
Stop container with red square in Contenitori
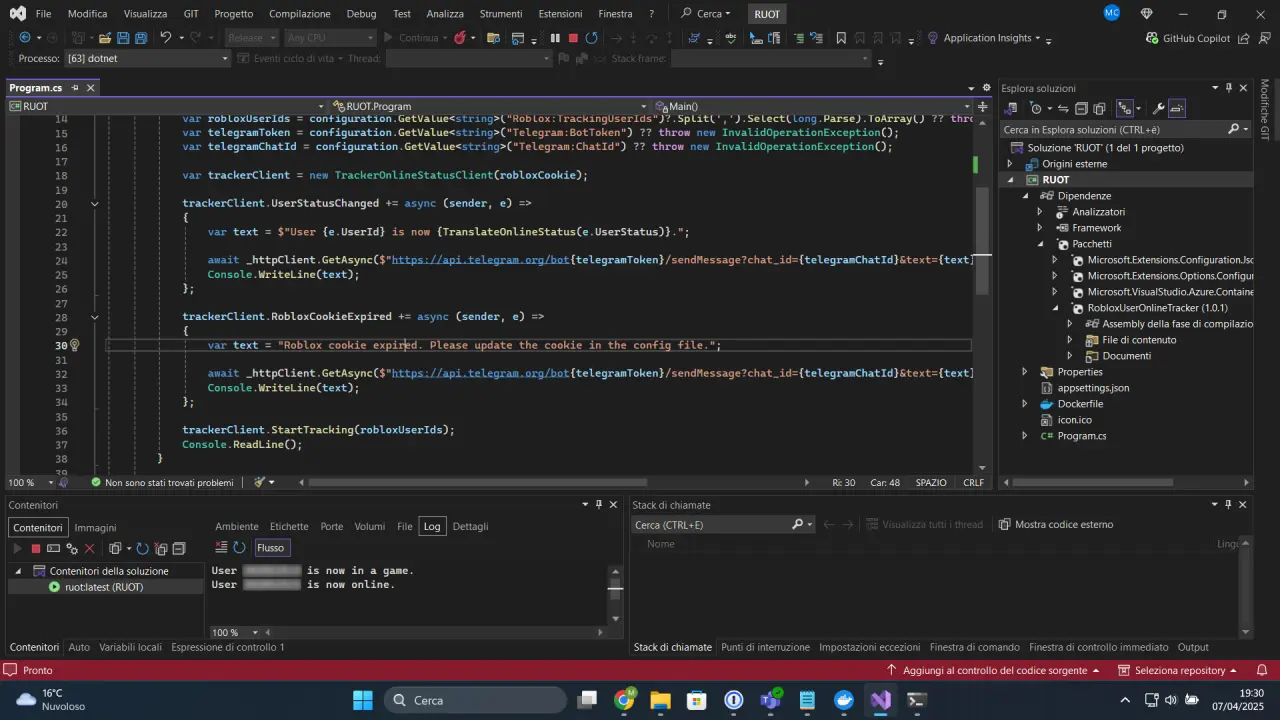(36, 548)
